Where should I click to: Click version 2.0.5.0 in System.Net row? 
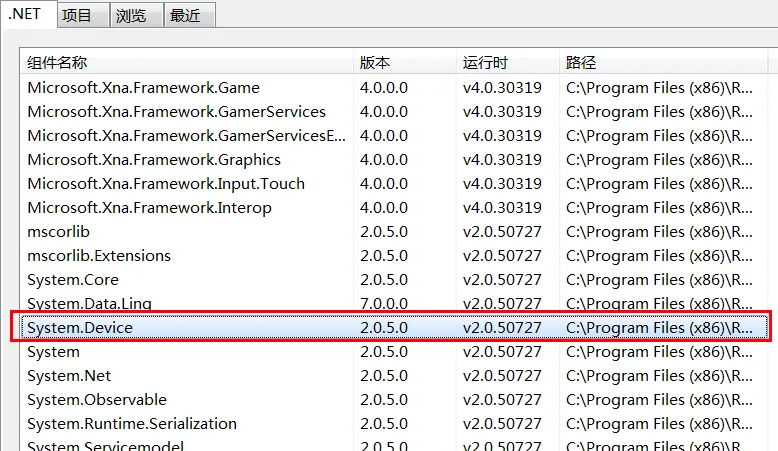pyautogui.click(x=384, y=376)
